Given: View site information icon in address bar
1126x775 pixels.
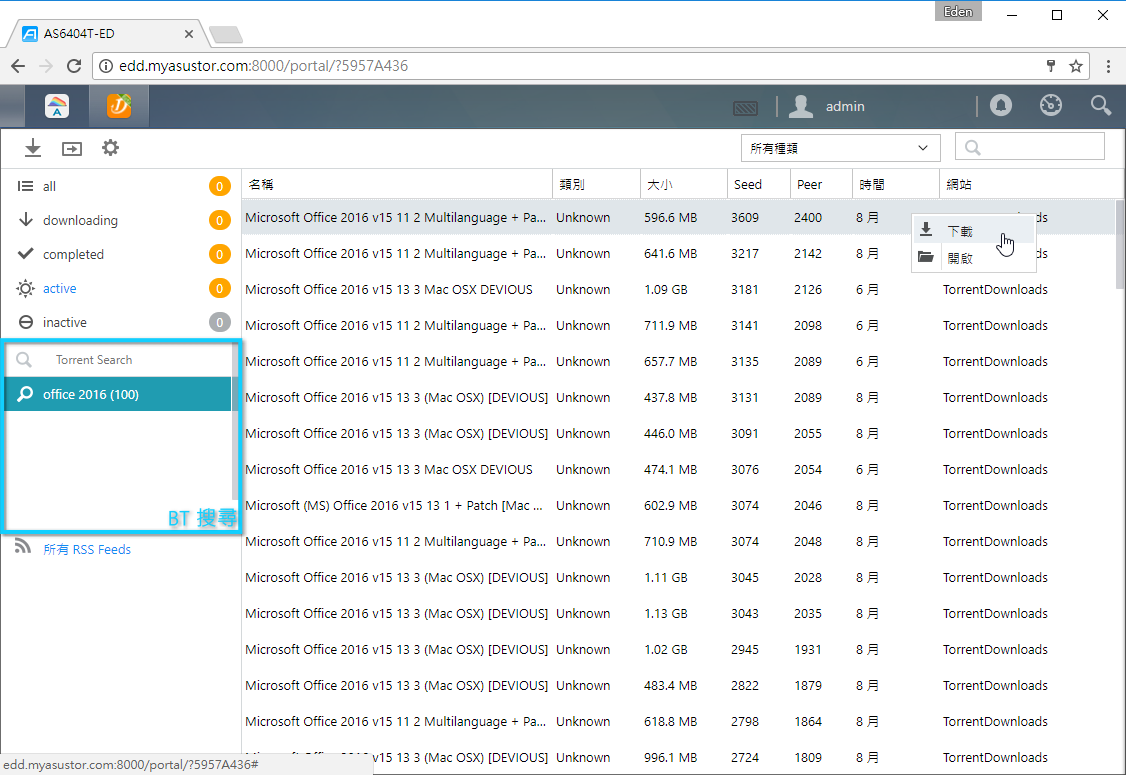Looking at the screenshot, I should (106, 66).
